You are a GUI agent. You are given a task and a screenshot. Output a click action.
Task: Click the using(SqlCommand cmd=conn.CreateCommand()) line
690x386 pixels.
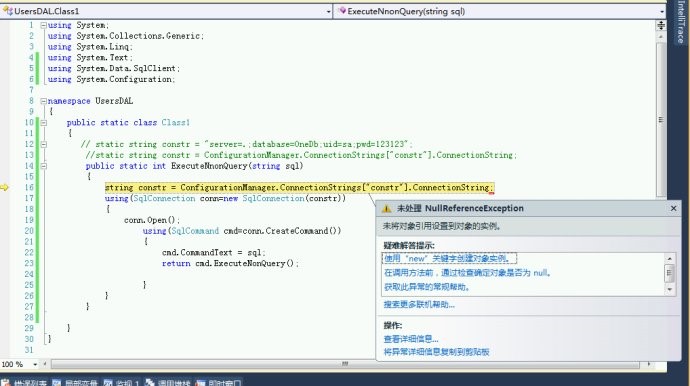tap(242, 231)
